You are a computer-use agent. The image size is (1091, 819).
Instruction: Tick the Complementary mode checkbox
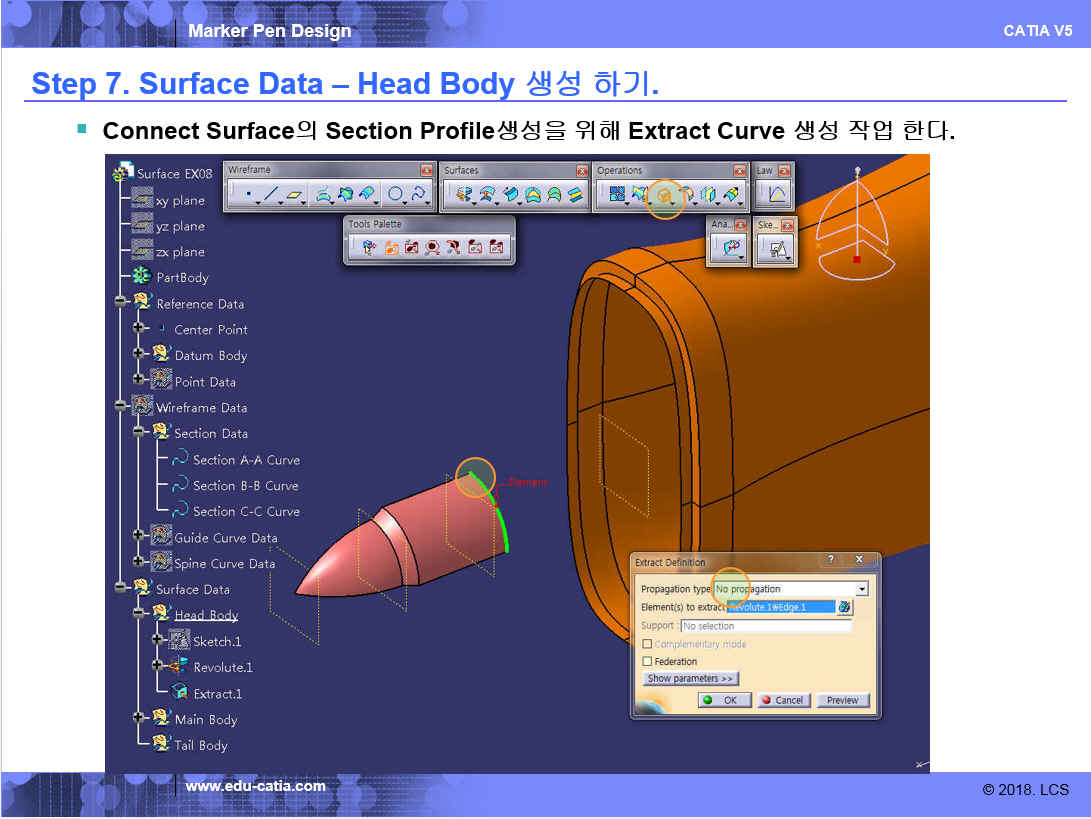click(647, 644)
